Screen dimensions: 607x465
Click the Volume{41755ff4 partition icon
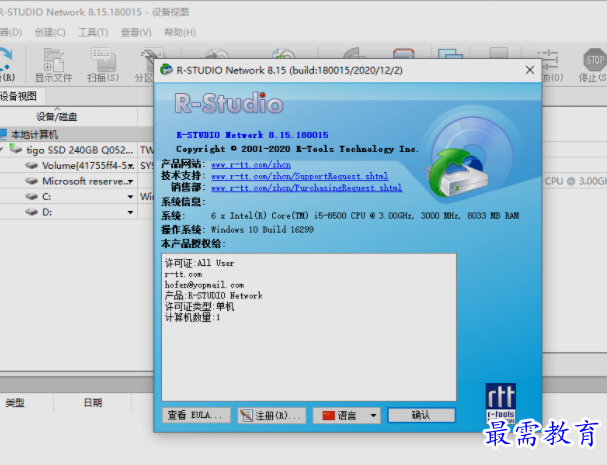click(31, 166)
